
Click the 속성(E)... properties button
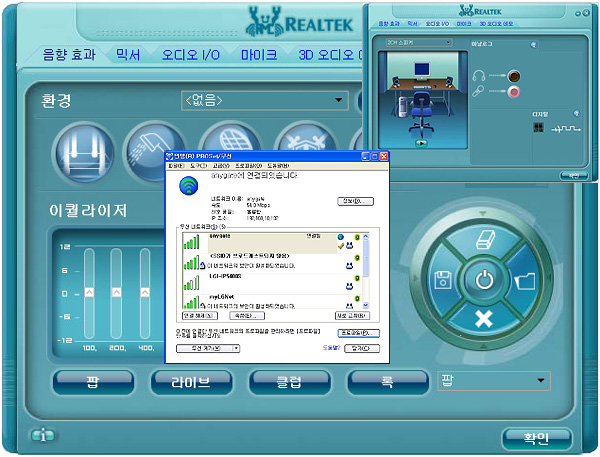point(247,316)
